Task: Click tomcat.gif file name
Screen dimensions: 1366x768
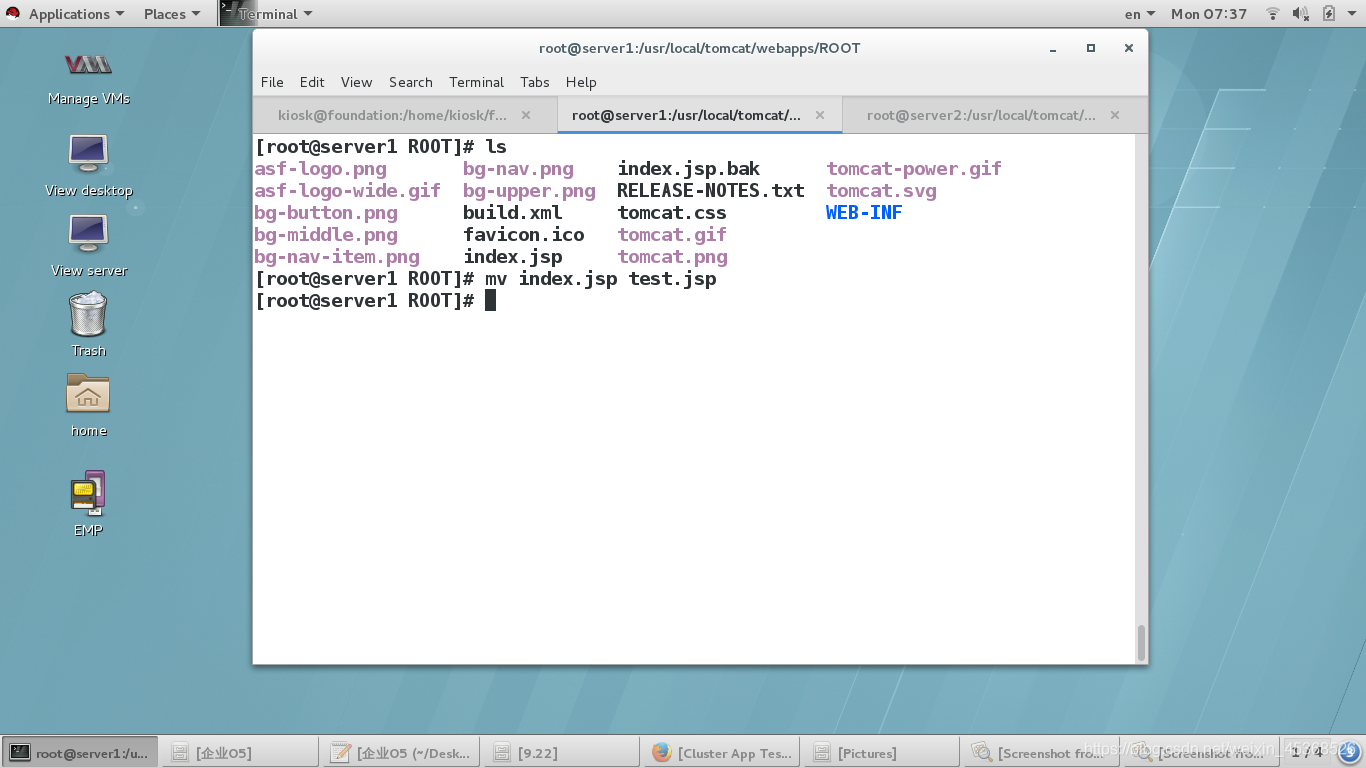Action: tap(672, 235)
